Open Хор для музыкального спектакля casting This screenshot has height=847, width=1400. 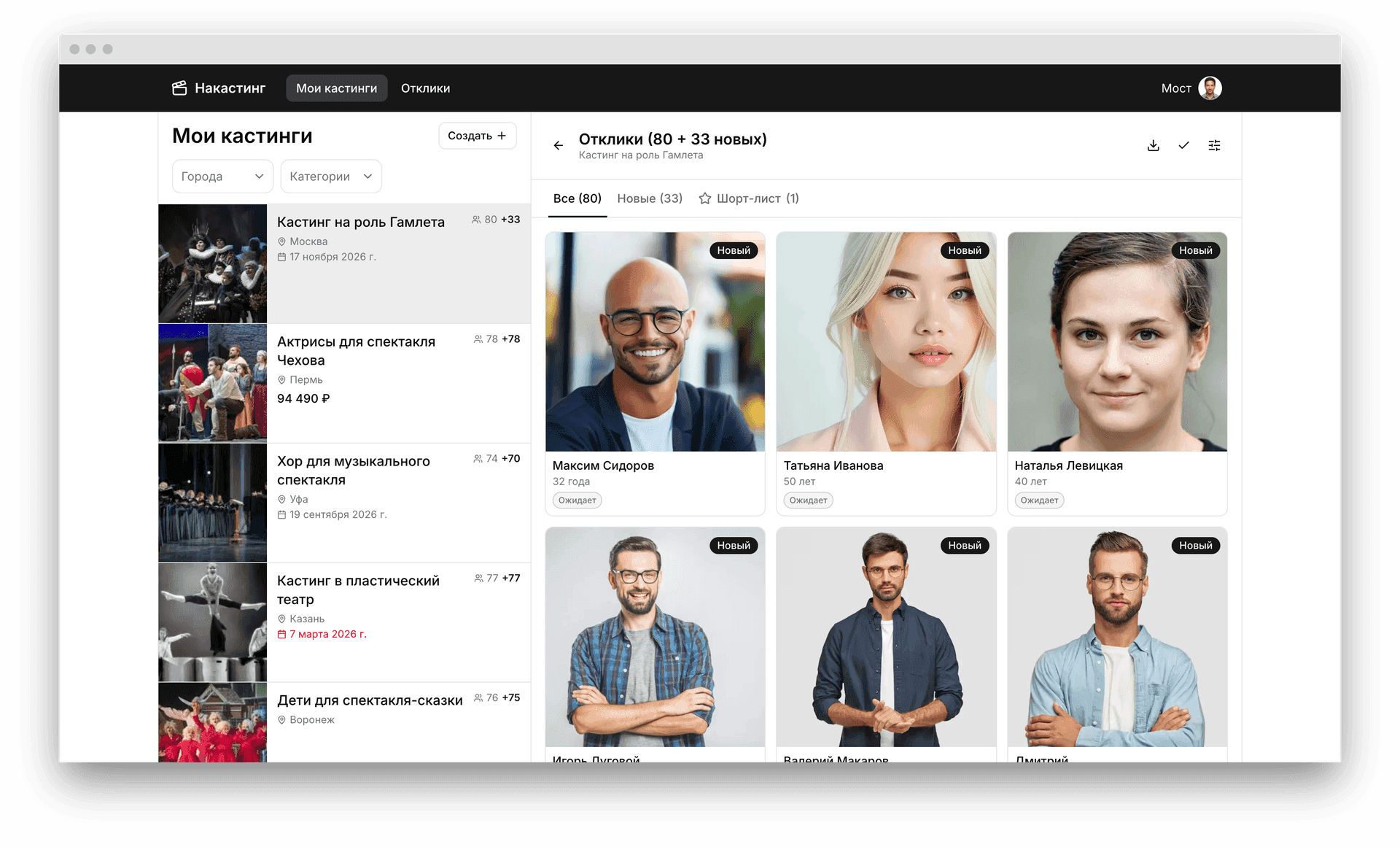pyautogui.click(x=344, y=503)
